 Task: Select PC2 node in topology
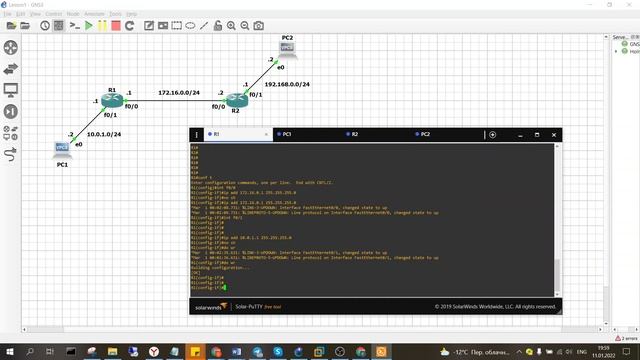[x=287, y=51]
